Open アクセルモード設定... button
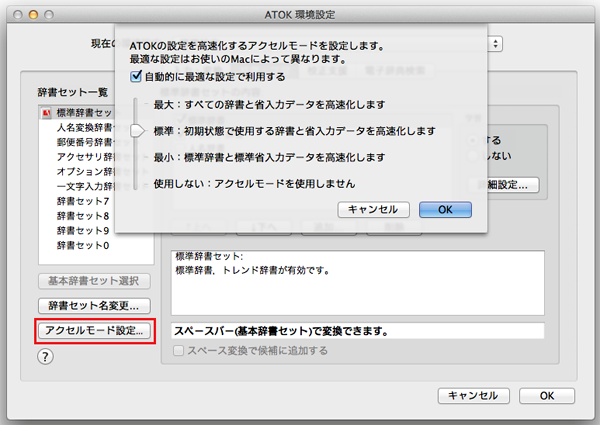Image resolution: width=600 pixels, height=425 pixels. point(94,330)
